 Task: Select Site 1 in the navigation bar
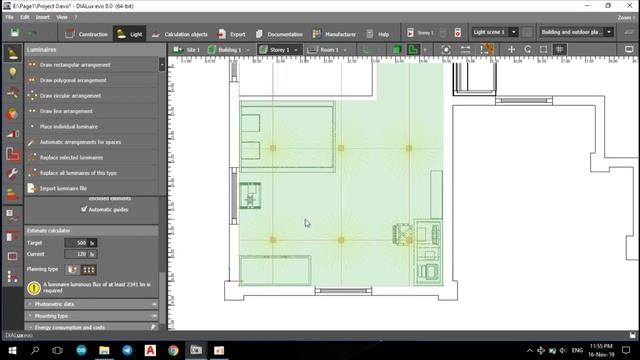(187, 50)
